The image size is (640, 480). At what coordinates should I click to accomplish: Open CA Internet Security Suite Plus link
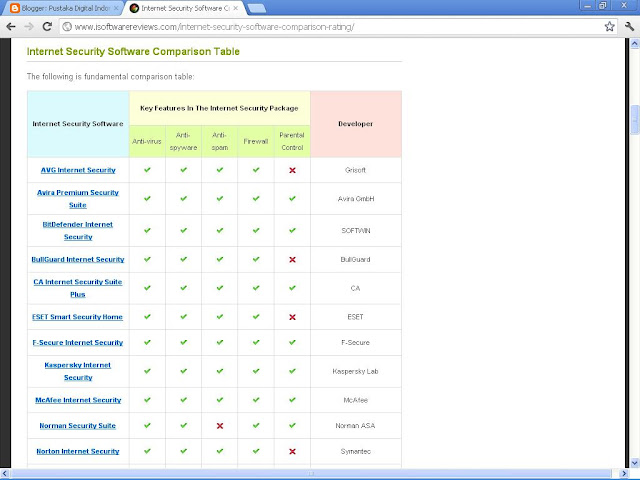click(78, 288)
